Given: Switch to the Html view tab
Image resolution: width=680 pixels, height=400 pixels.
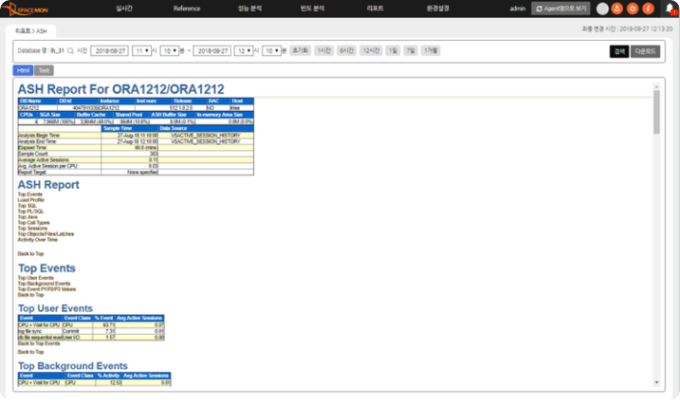Looking at the screenshot, I should (23, 70).
